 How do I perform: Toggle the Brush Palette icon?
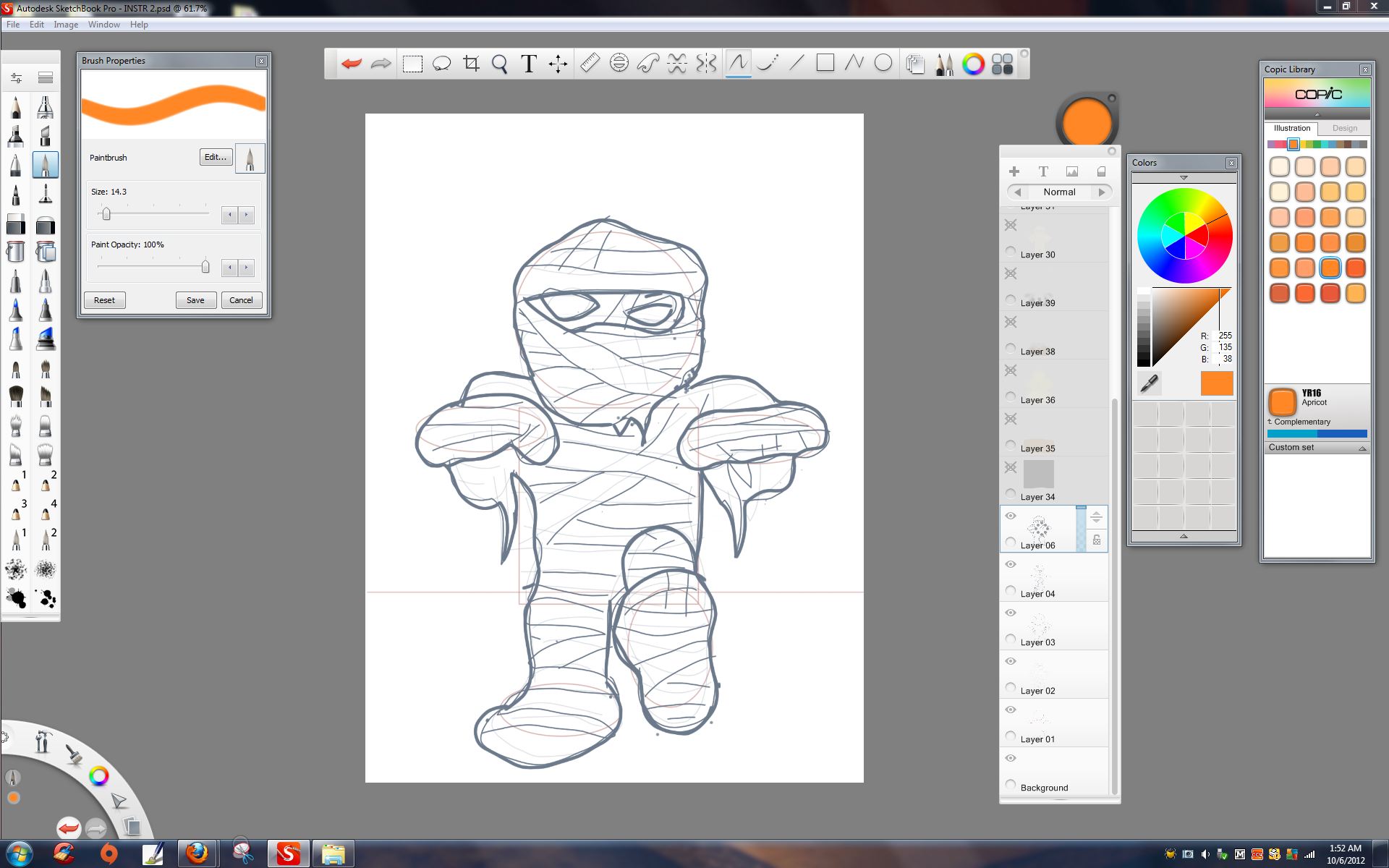click(x=944, y=64)
